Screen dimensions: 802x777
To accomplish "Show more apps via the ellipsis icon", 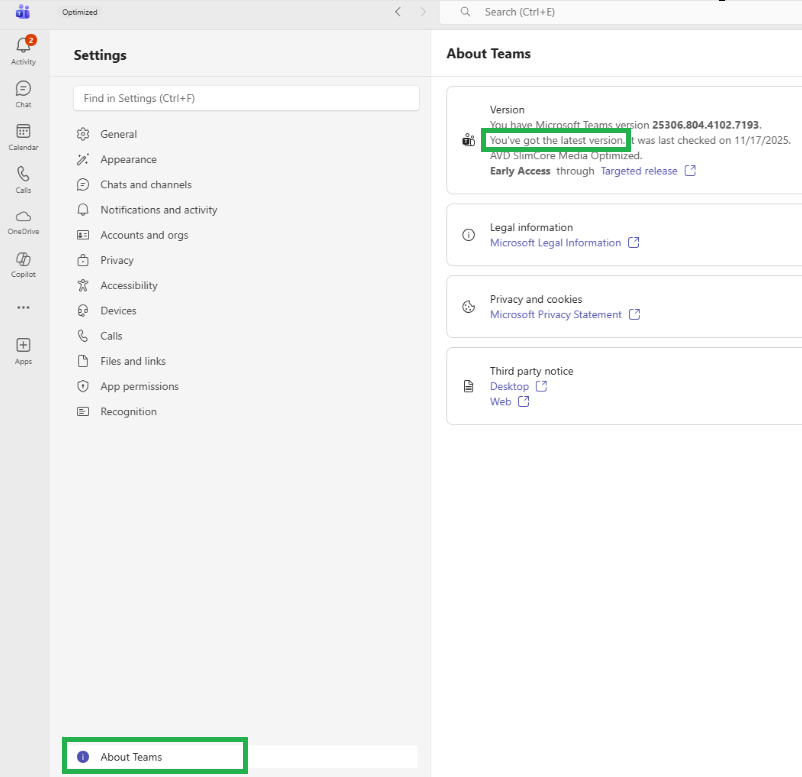I will (x=24, y=307).
